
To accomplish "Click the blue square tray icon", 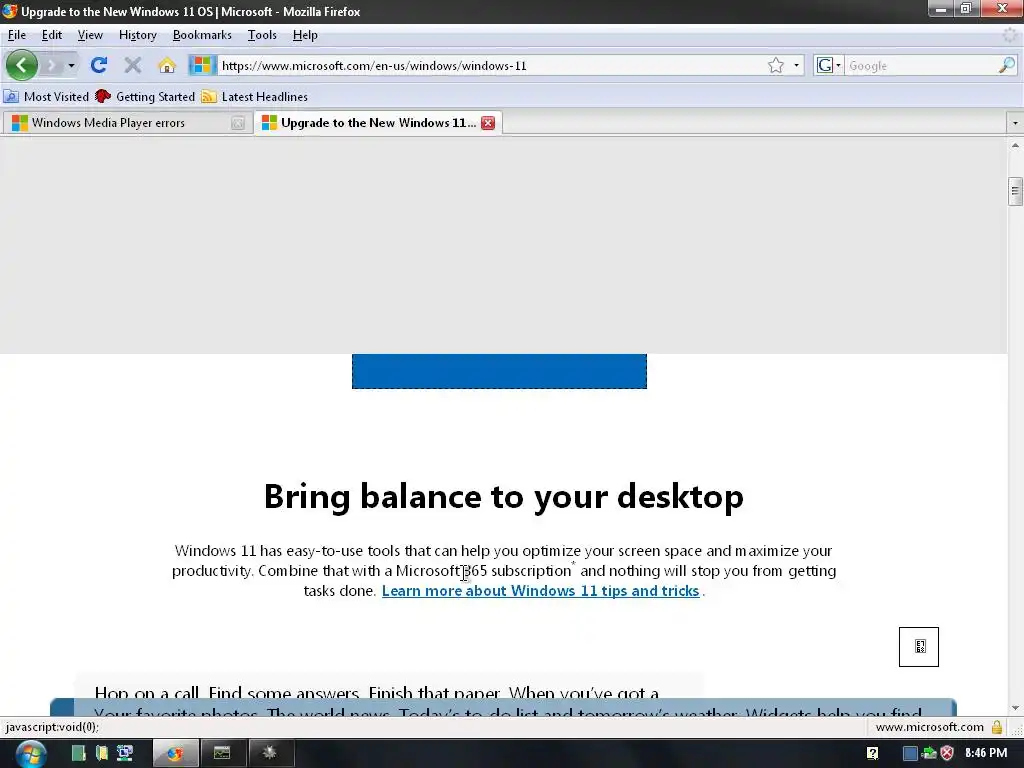I will 910,754.
